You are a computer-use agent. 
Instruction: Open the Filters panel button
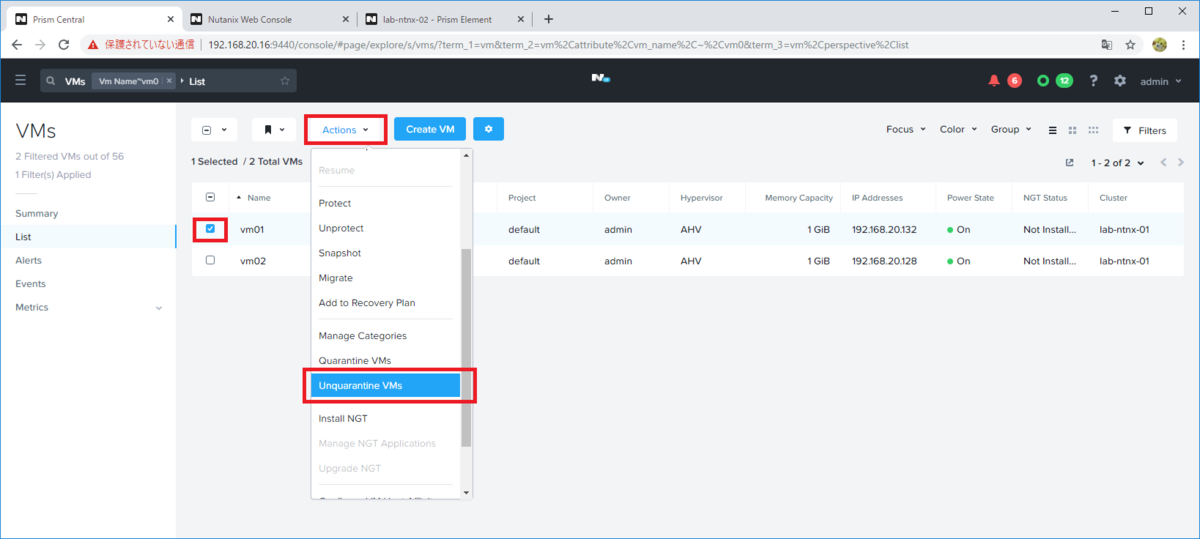[x=1144, y=130]
